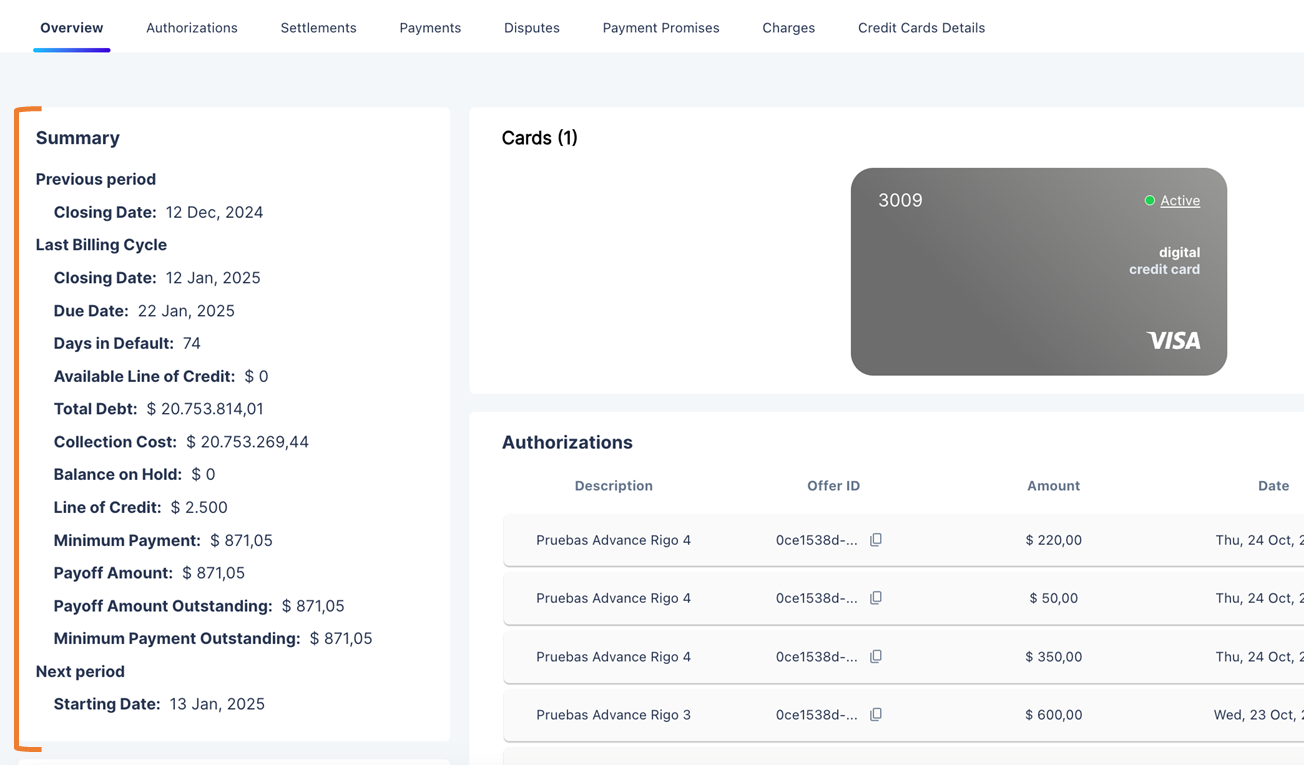Copy offer ID in $ 350,00 row
The width and height of the screenshot is (1304, 765).
[x=876, y=657]
